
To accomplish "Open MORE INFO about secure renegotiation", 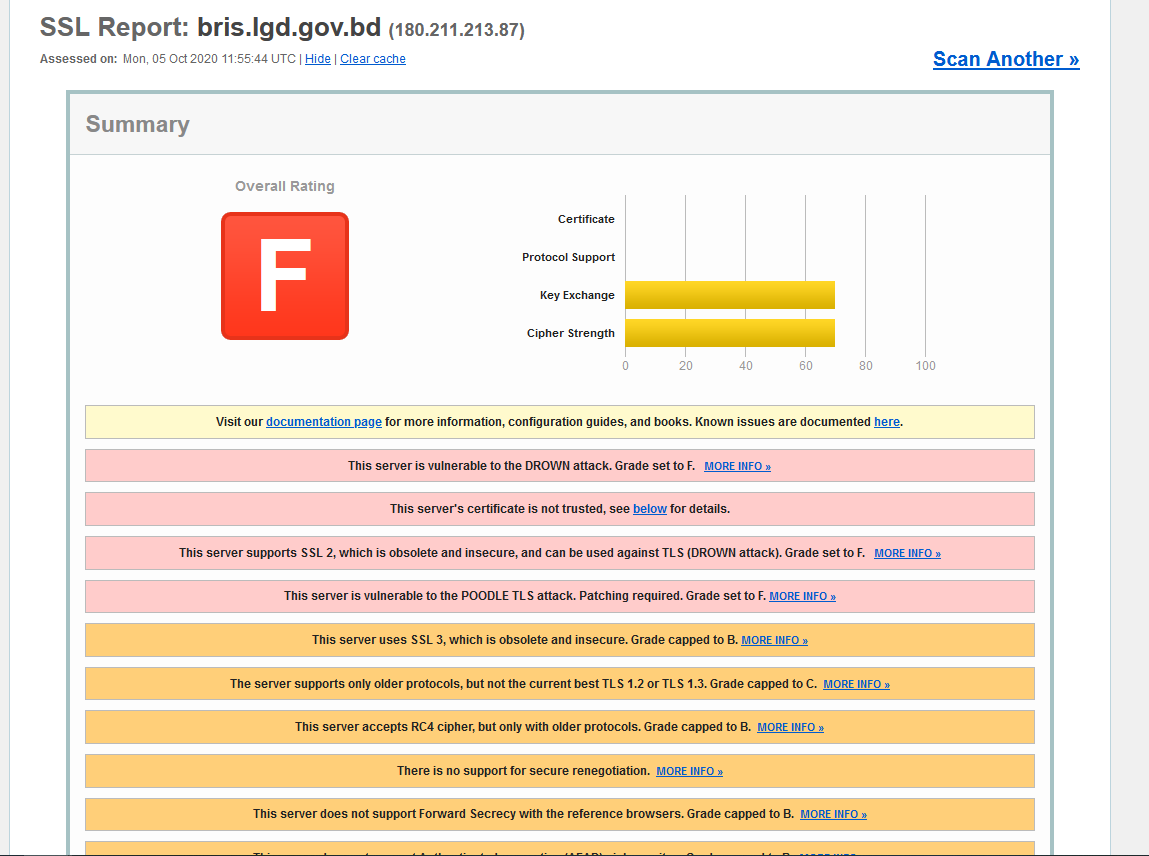I will (688, 771).
